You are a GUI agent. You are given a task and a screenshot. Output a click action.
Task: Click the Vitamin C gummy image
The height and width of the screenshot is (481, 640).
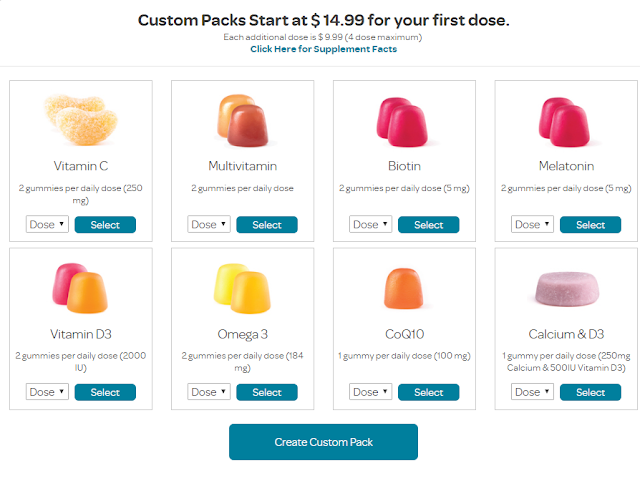click(80, 118)
